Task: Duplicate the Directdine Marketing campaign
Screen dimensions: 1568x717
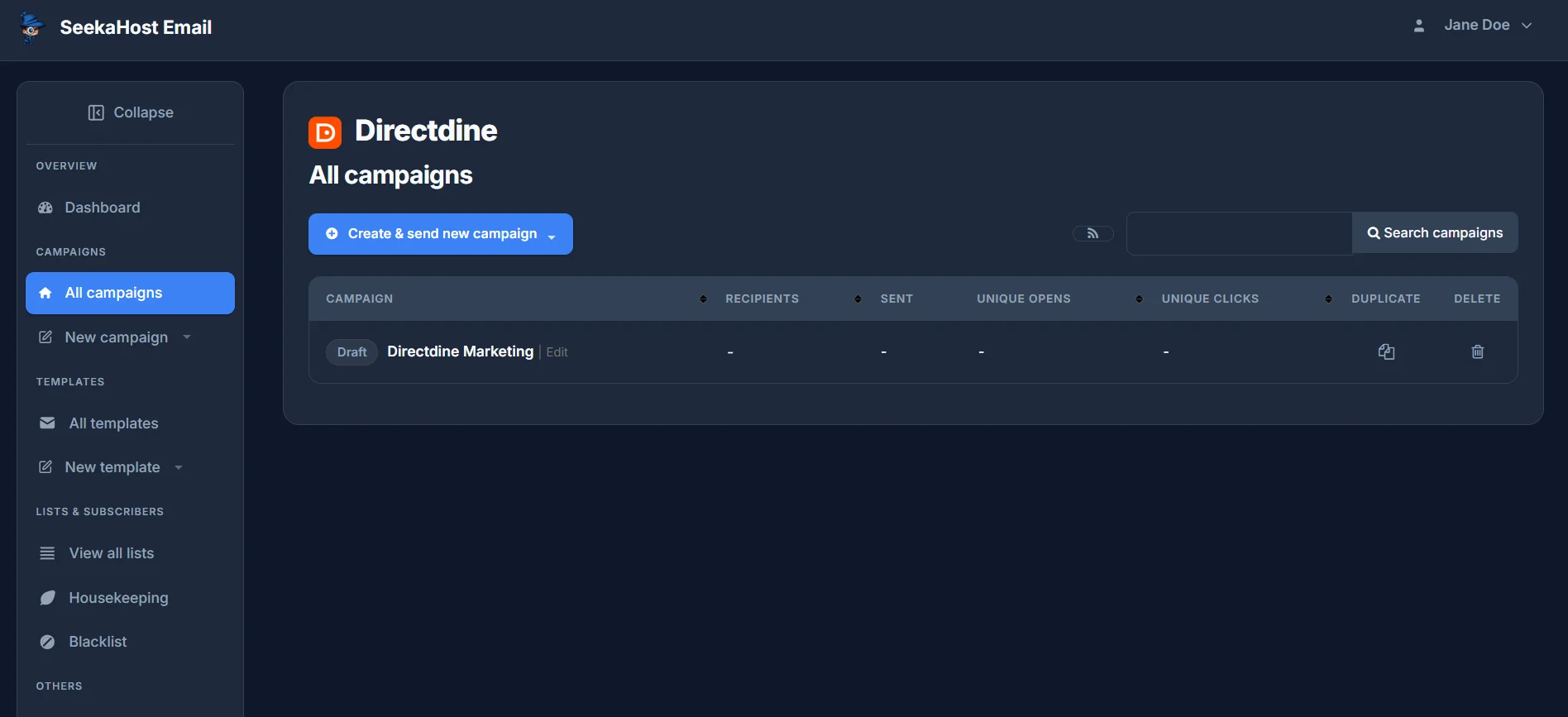Action: (x=1387, y=351)
